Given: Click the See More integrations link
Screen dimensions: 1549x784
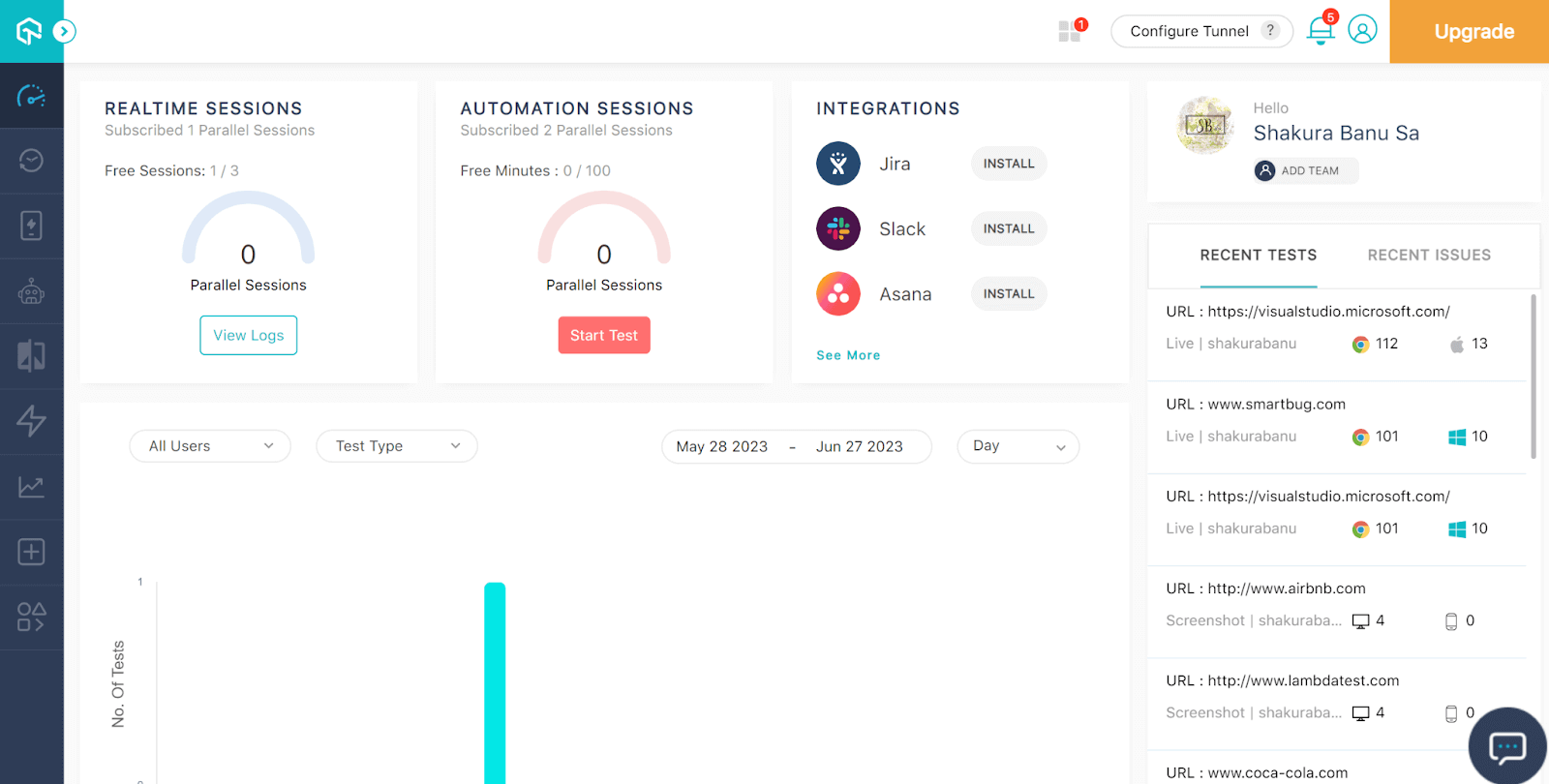Looking at the screenshot, I should [848, 355].
